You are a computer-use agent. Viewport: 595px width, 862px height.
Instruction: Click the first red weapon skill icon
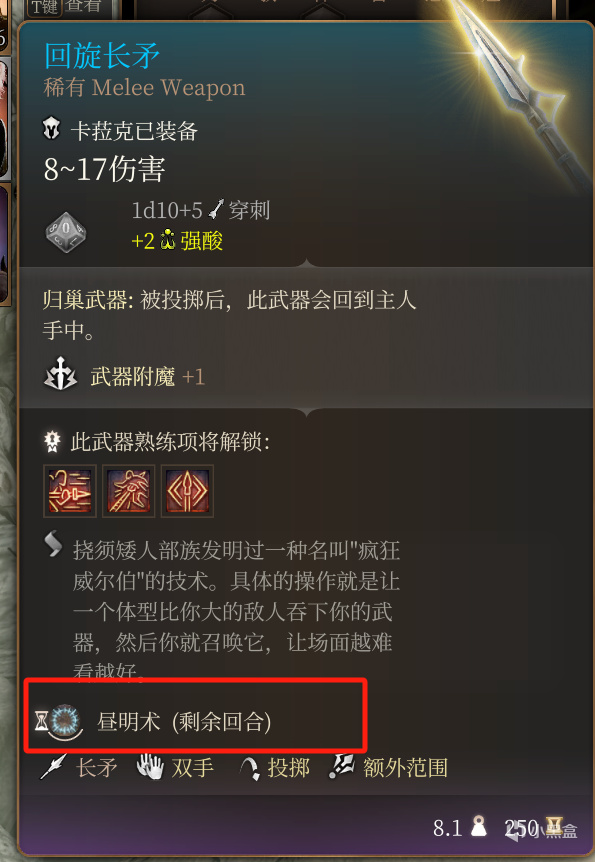click(x=70, y=491)
